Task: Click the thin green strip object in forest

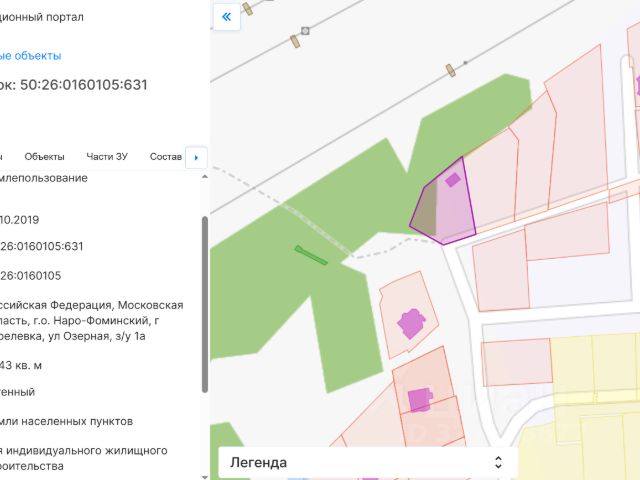Action: [311, 256]
